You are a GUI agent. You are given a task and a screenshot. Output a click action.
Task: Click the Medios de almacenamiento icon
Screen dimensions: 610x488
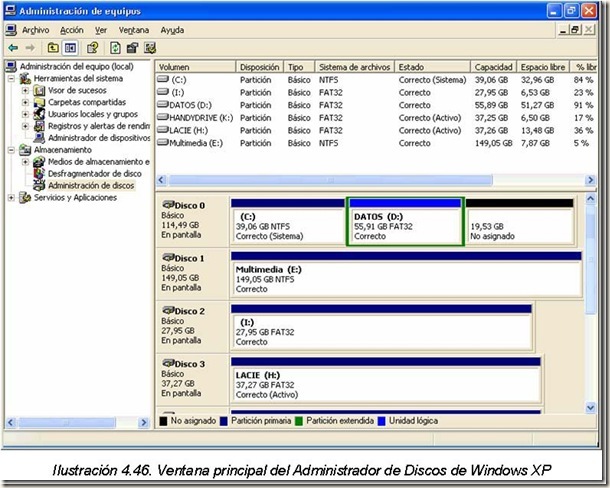click(39, 161)
